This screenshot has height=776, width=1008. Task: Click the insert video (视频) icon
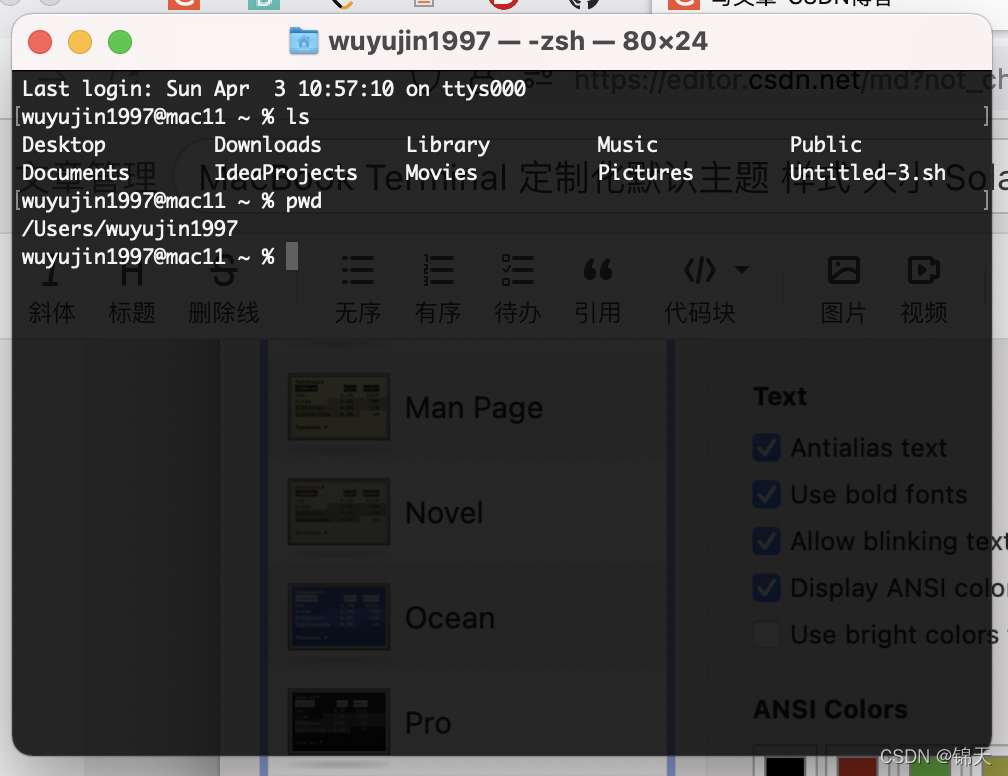pos(924,270)
